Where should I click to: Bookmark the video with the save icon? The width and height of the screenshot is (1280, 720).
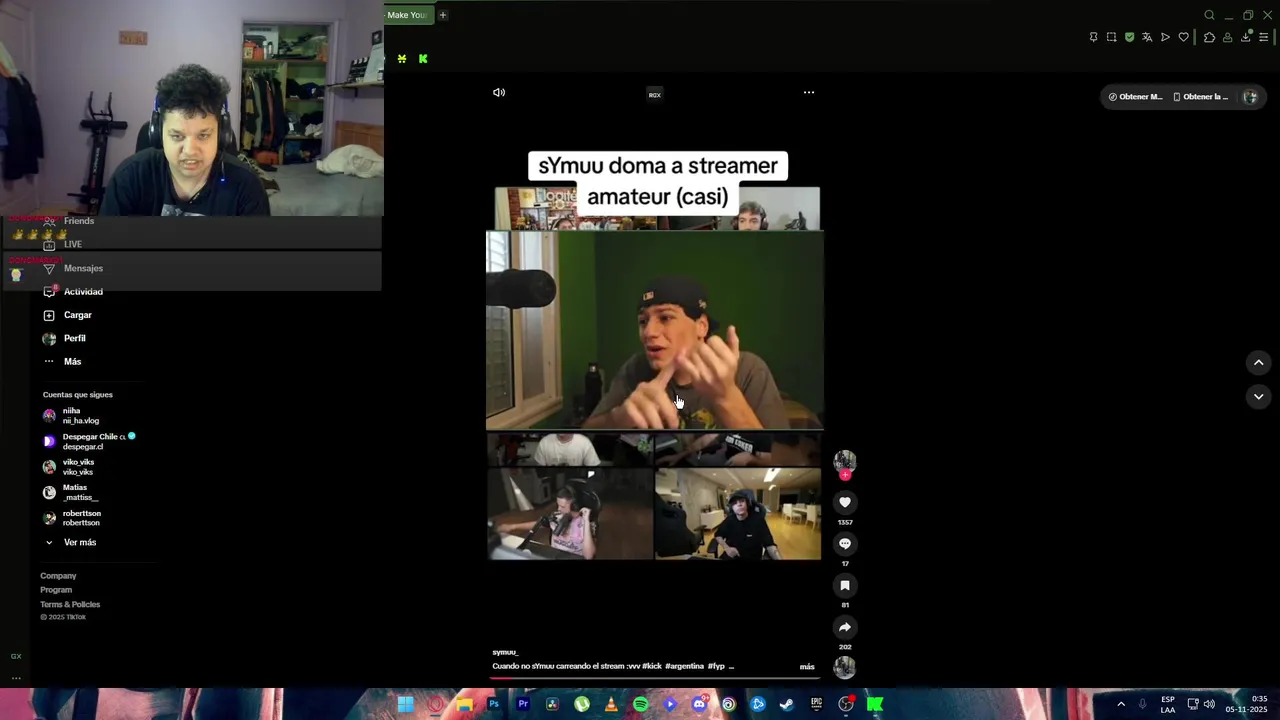pos(845,586)
